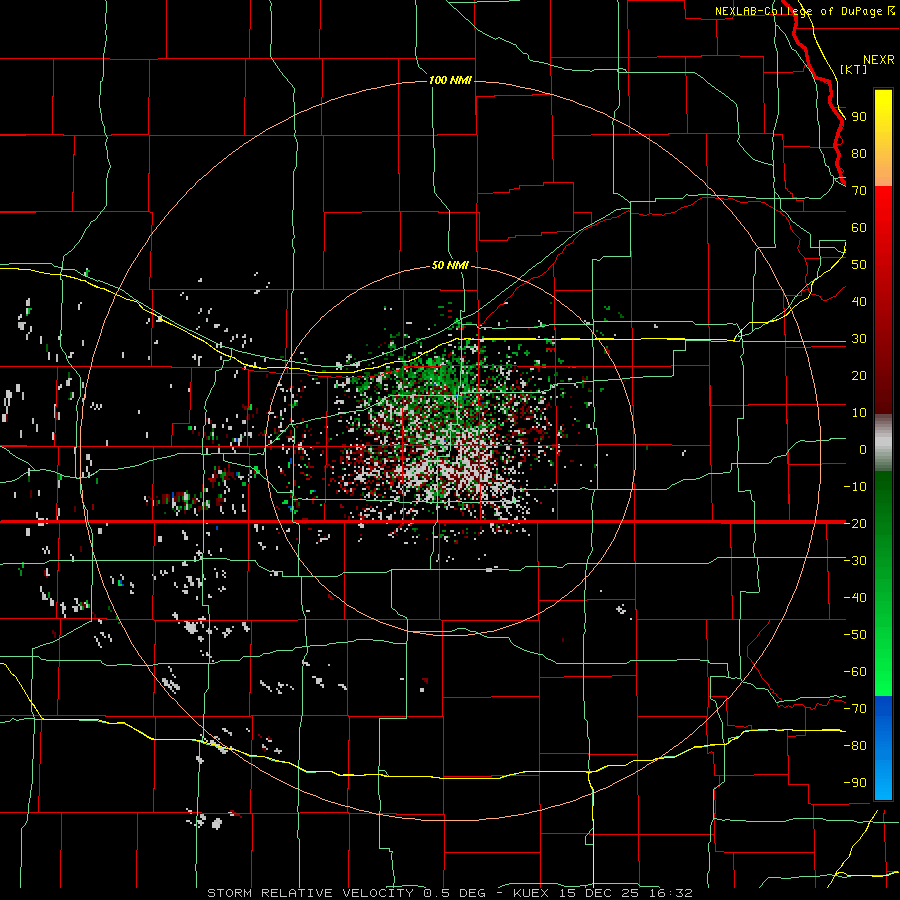This screenshot has width=900, height=900.
Task: Click the 100 NMI range ring label
Action: tap(450, 80)
